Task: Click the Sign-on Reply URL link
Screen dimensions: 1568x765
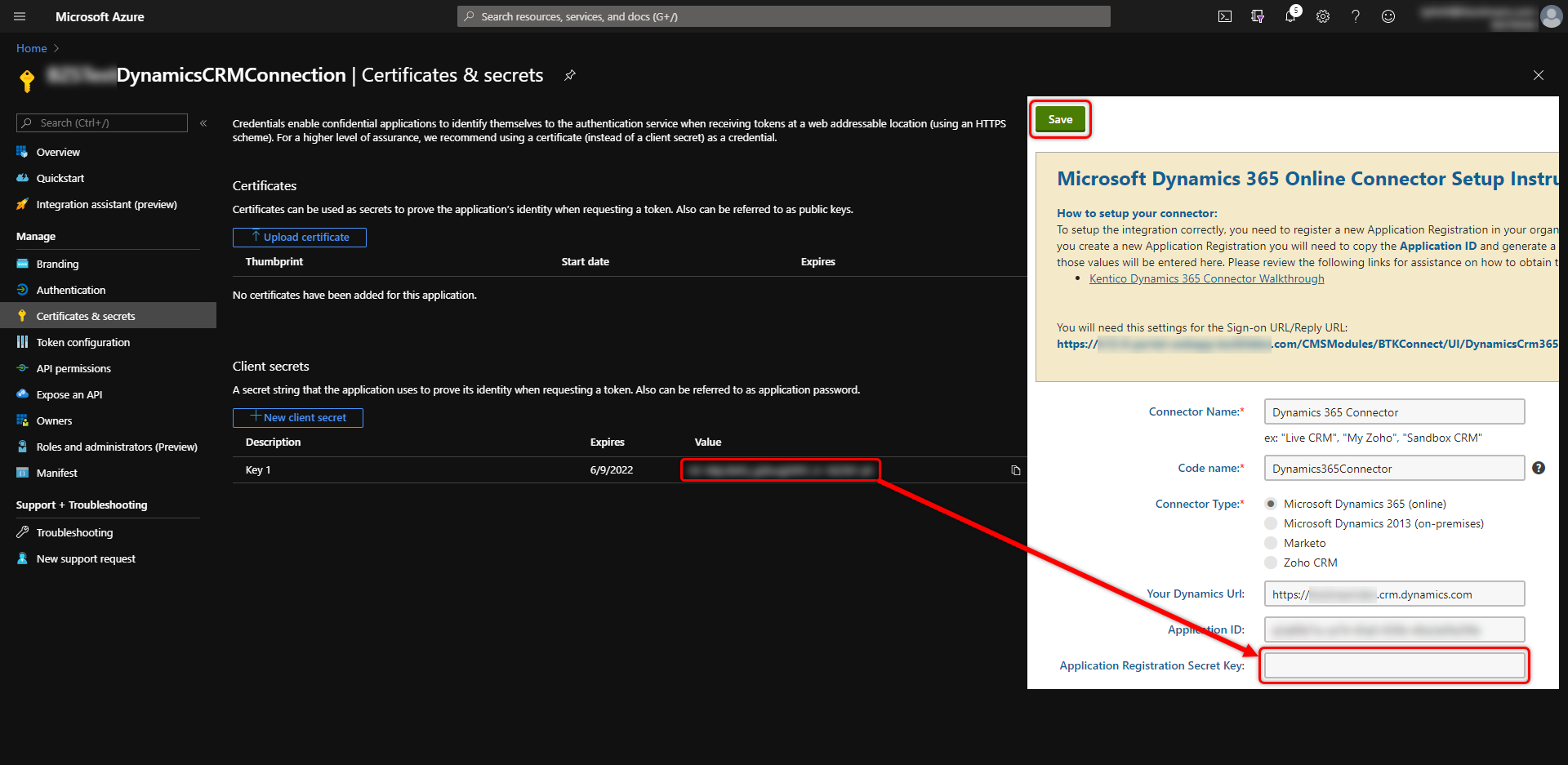Action: (1307, 344)
